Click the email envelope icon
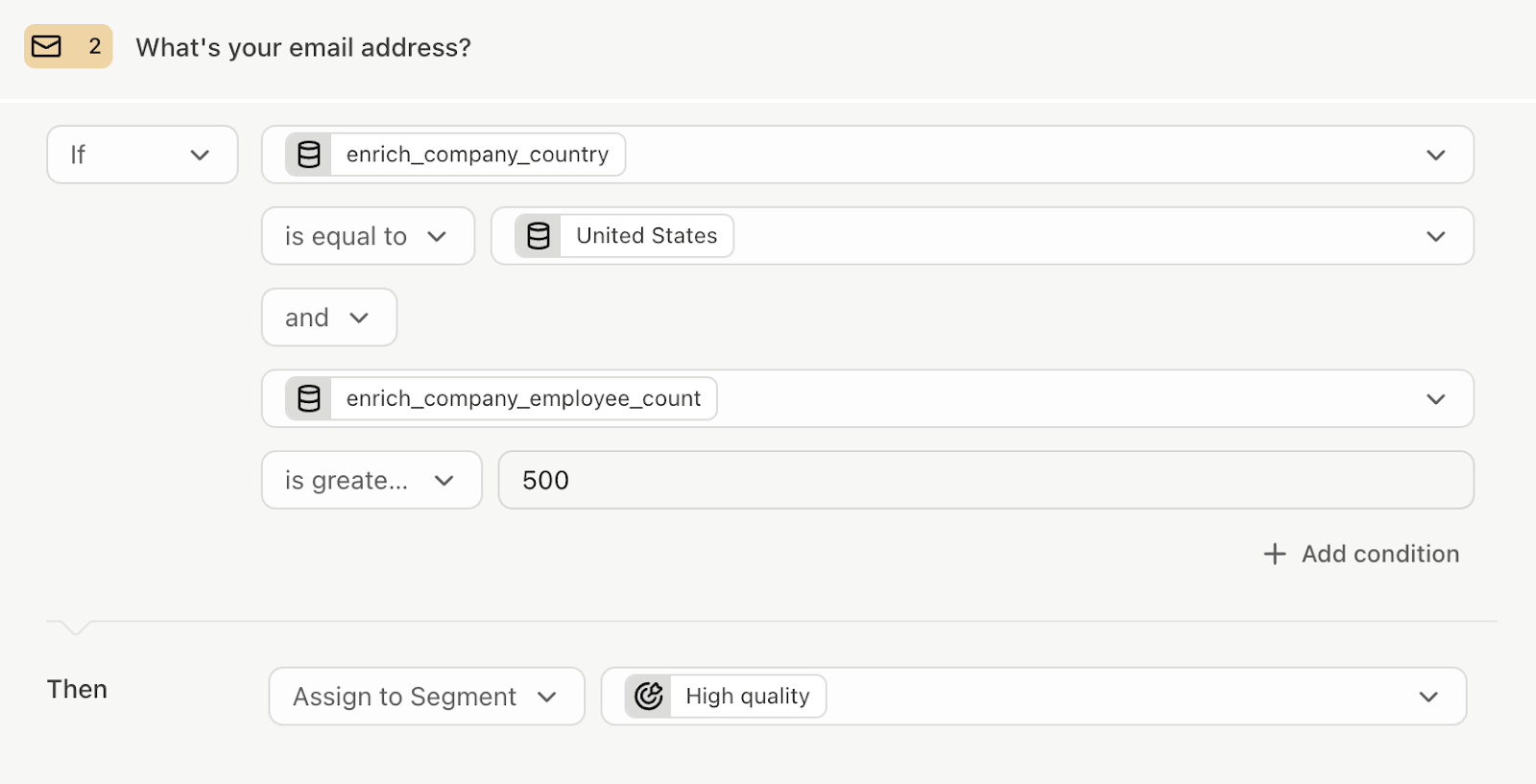The image size is (1536, 784). 46,46
